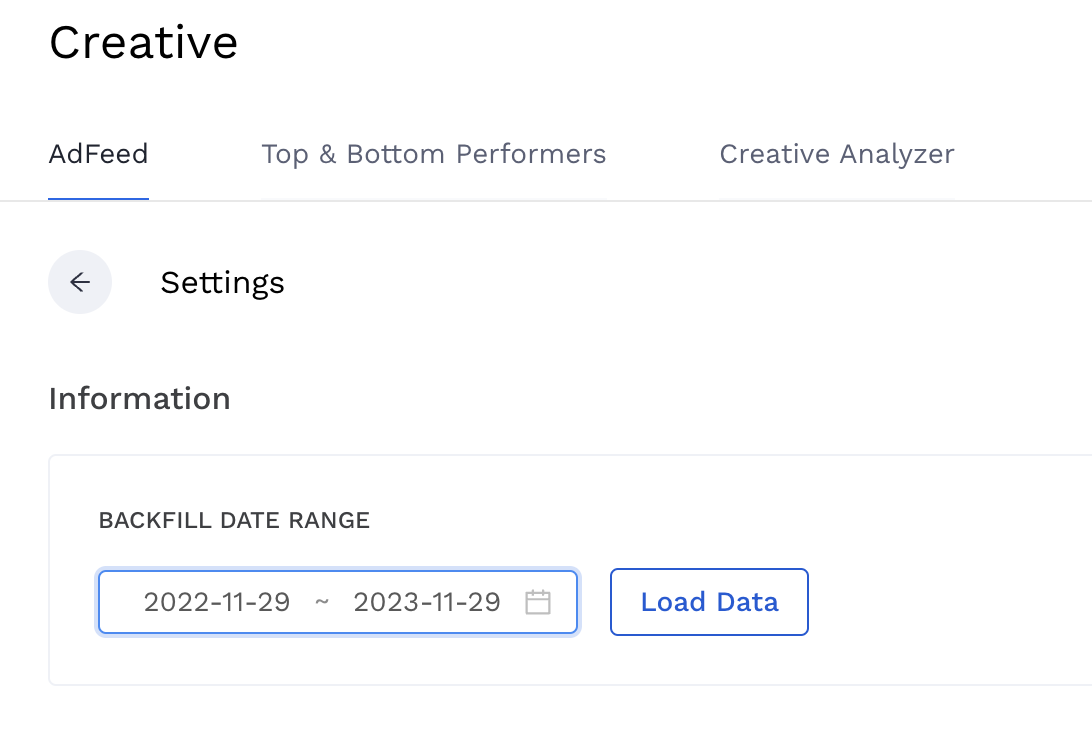Click blank space right of the Creative title

(x=650, y=43)
